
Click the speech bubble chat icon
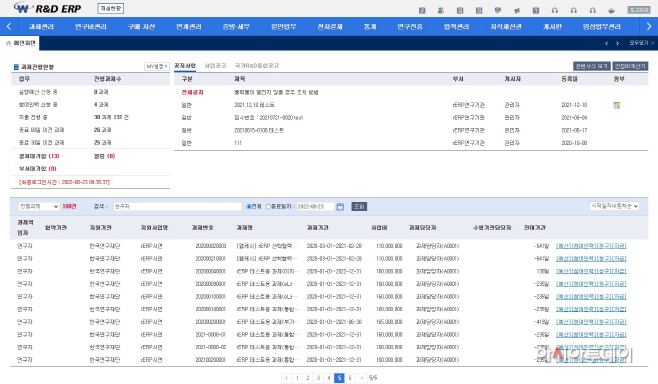[498, 10]
